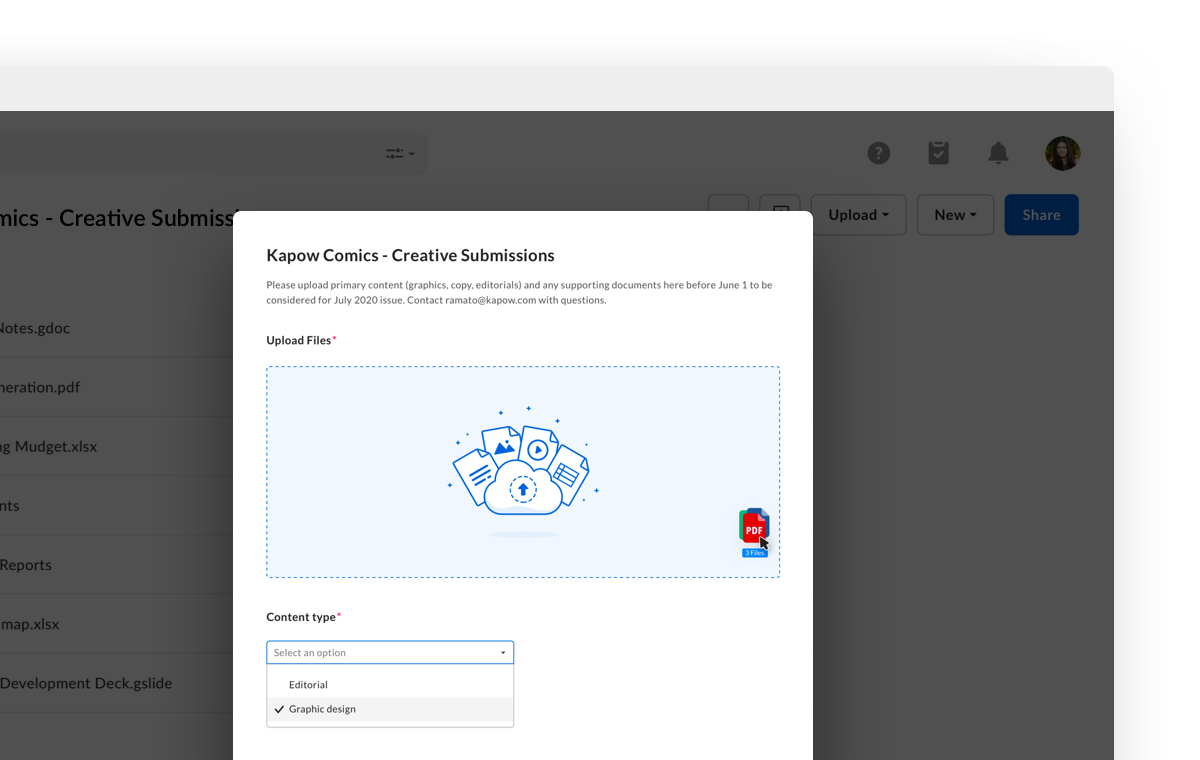Open the Help question mark icon

tap(879, 153)
